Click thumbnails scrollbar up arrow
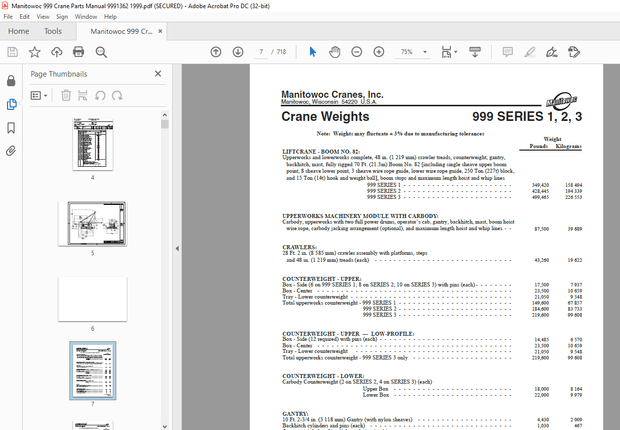620x430 pixels. [x=165, y=115]
